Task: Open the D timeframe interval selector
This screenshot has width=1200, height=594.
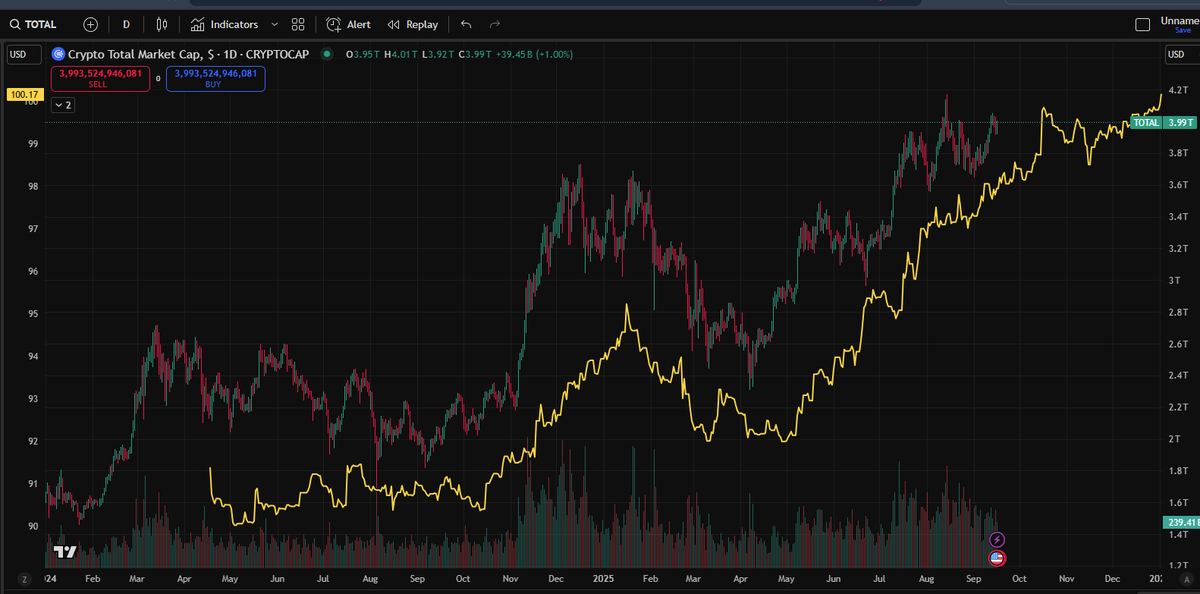Action: tap(126, 24)
